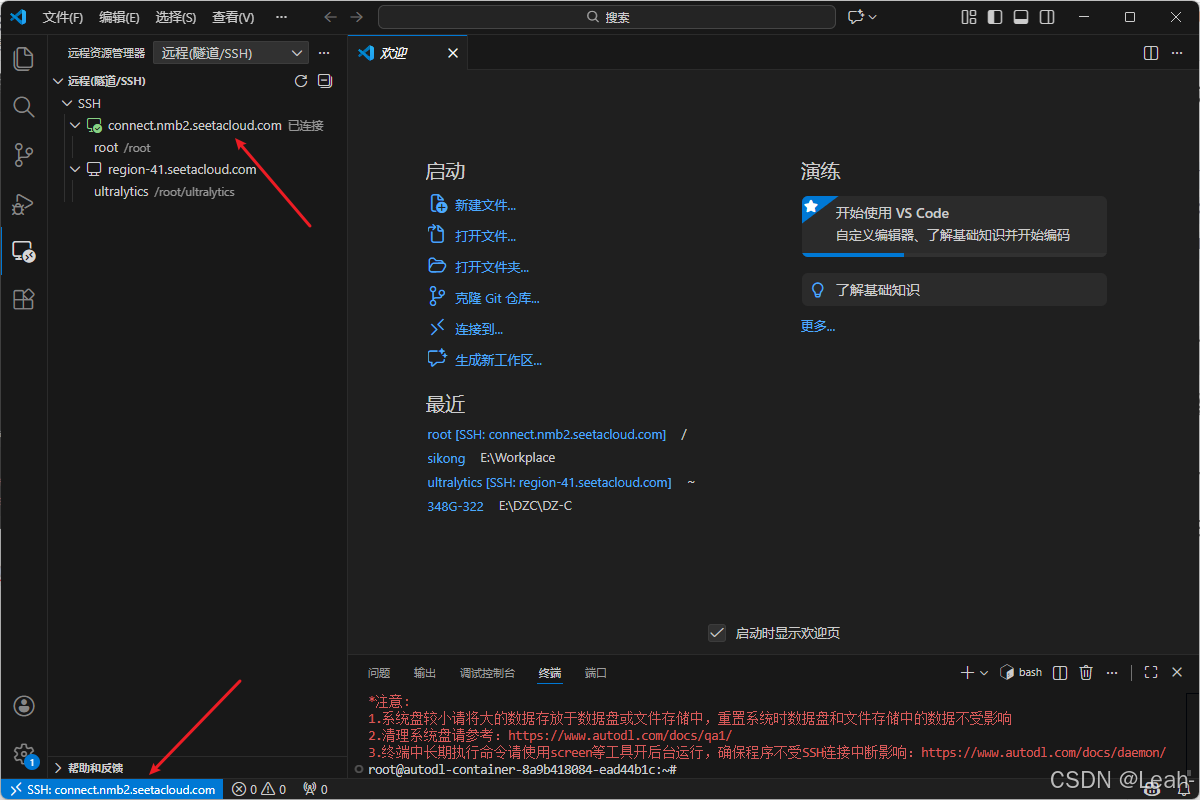Screen dimensions: 1200x800
Task: Open the 查看(V) menu
Action: click(x=233, y=17)
